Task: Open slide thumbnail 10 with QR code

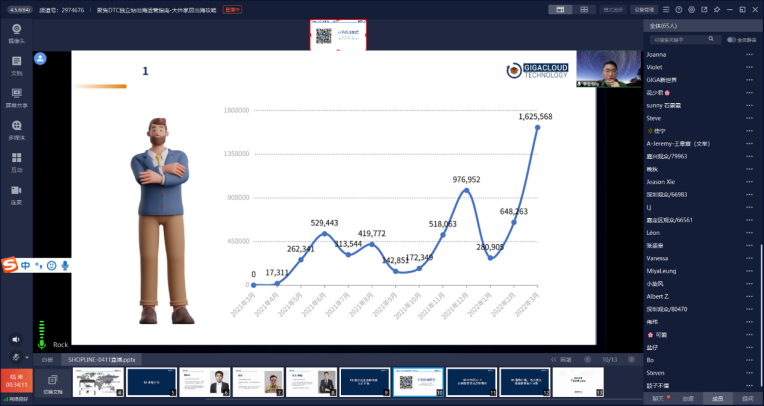Action: pos(418,382)
